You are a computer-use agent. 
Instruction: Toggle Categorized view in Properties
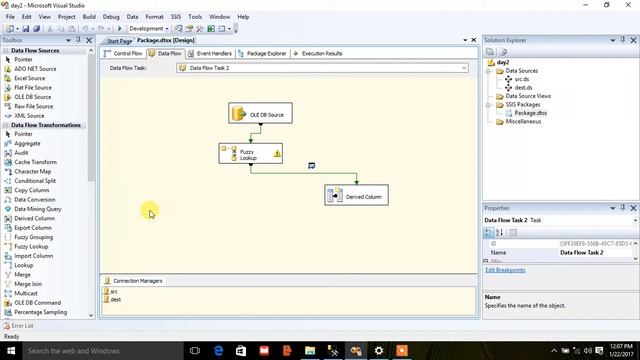488,233
